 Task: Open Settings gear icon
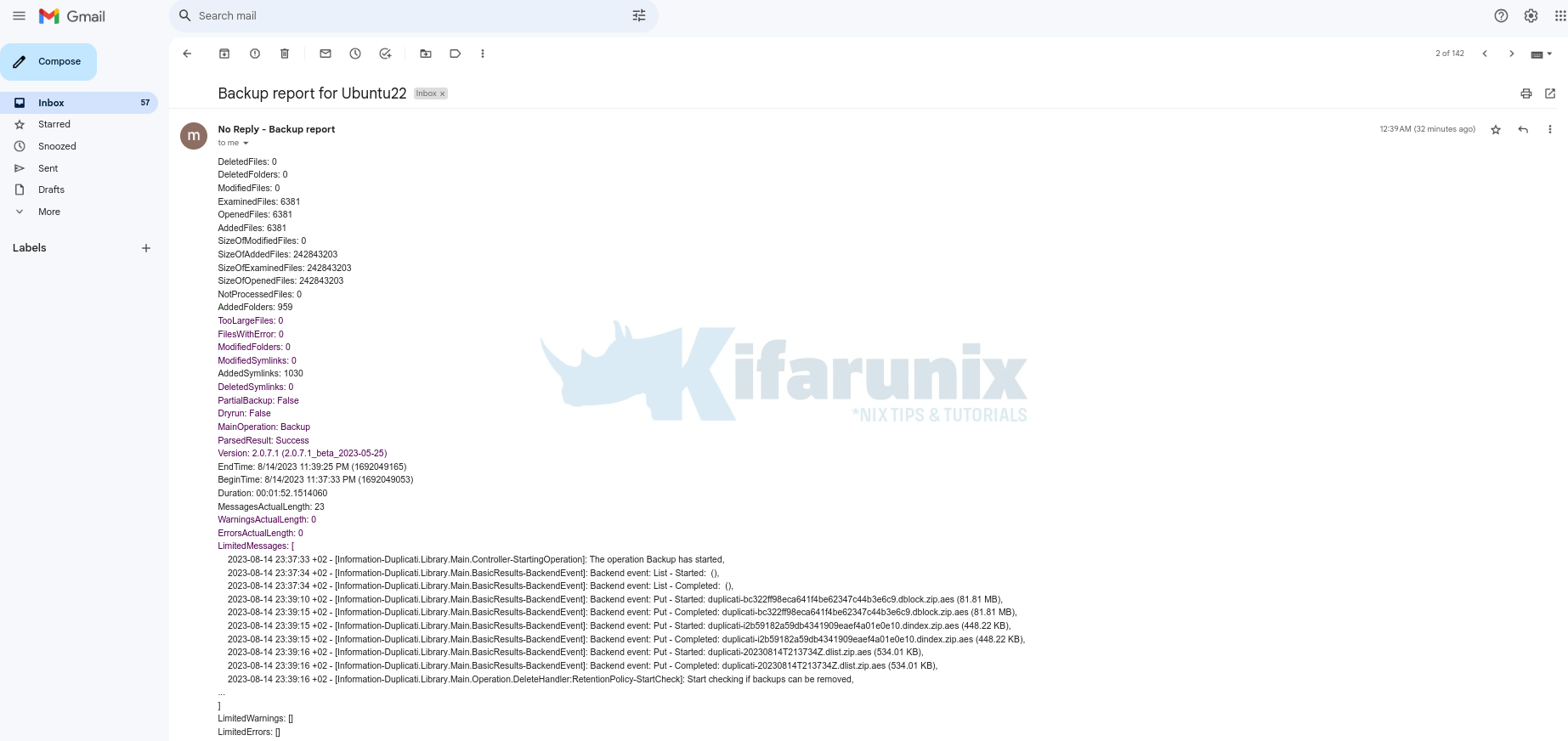(1531, 16)
